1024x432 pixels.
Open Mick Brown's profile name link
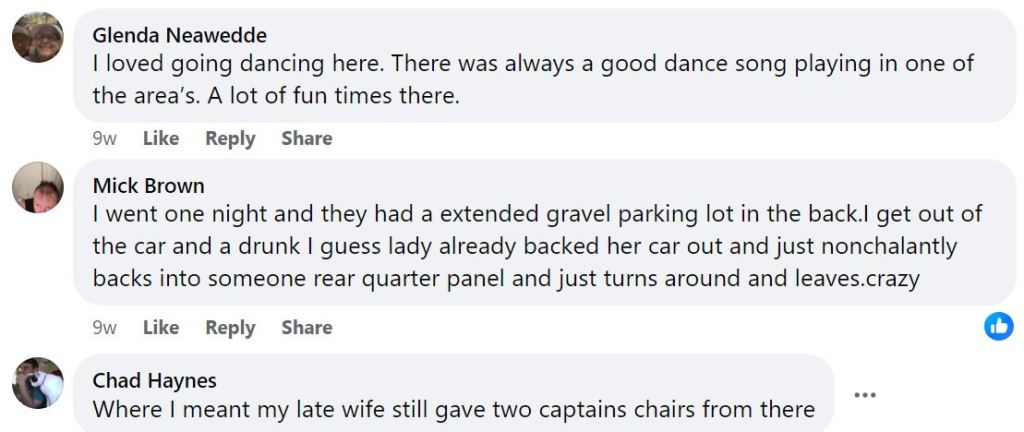tap(148, 185)
